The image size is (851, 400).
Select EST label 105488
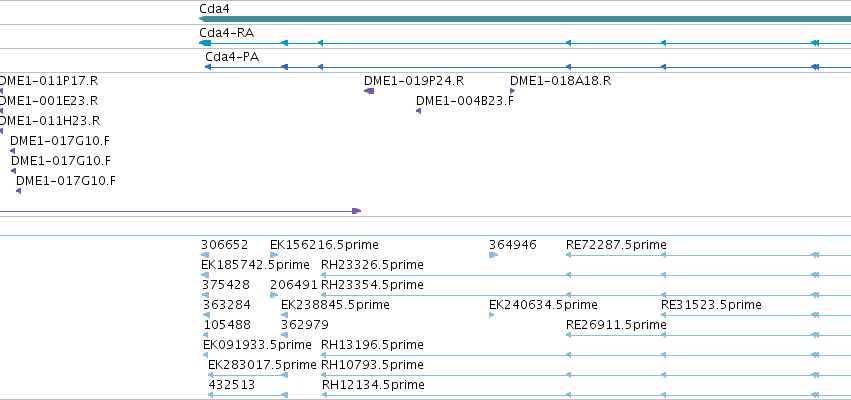227,325
